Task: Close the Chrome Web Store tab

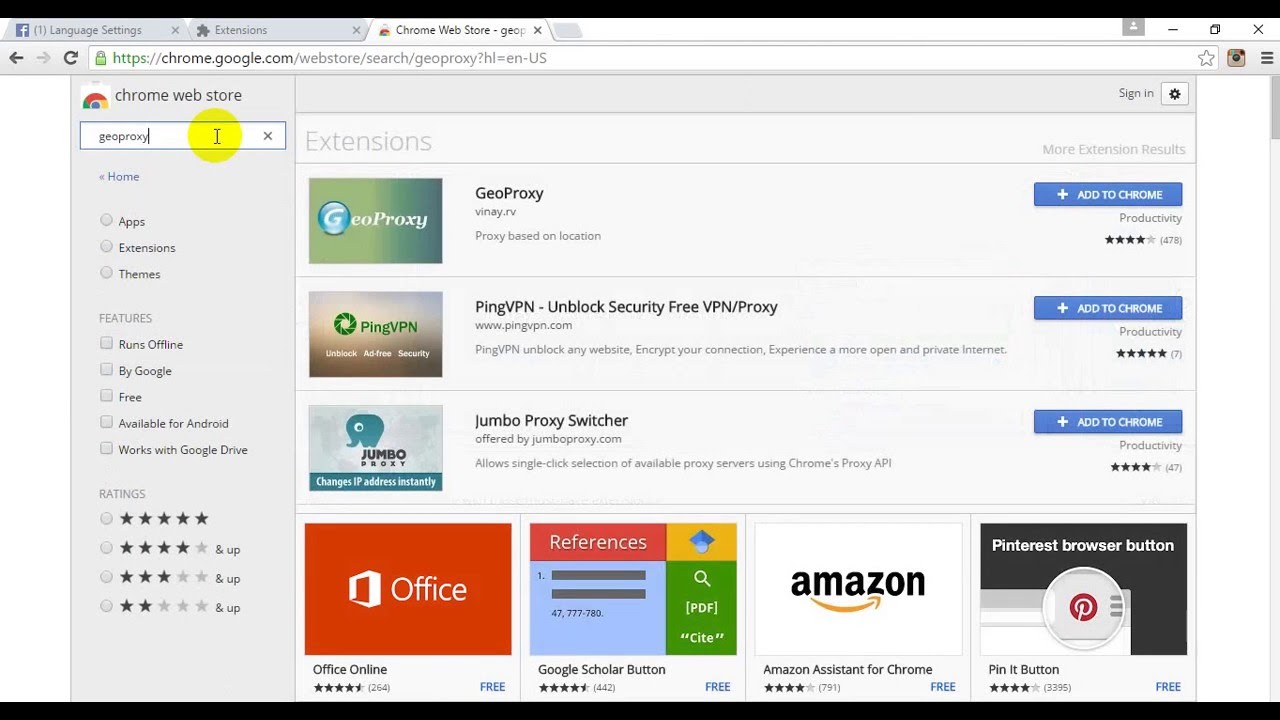Action: 537,30
